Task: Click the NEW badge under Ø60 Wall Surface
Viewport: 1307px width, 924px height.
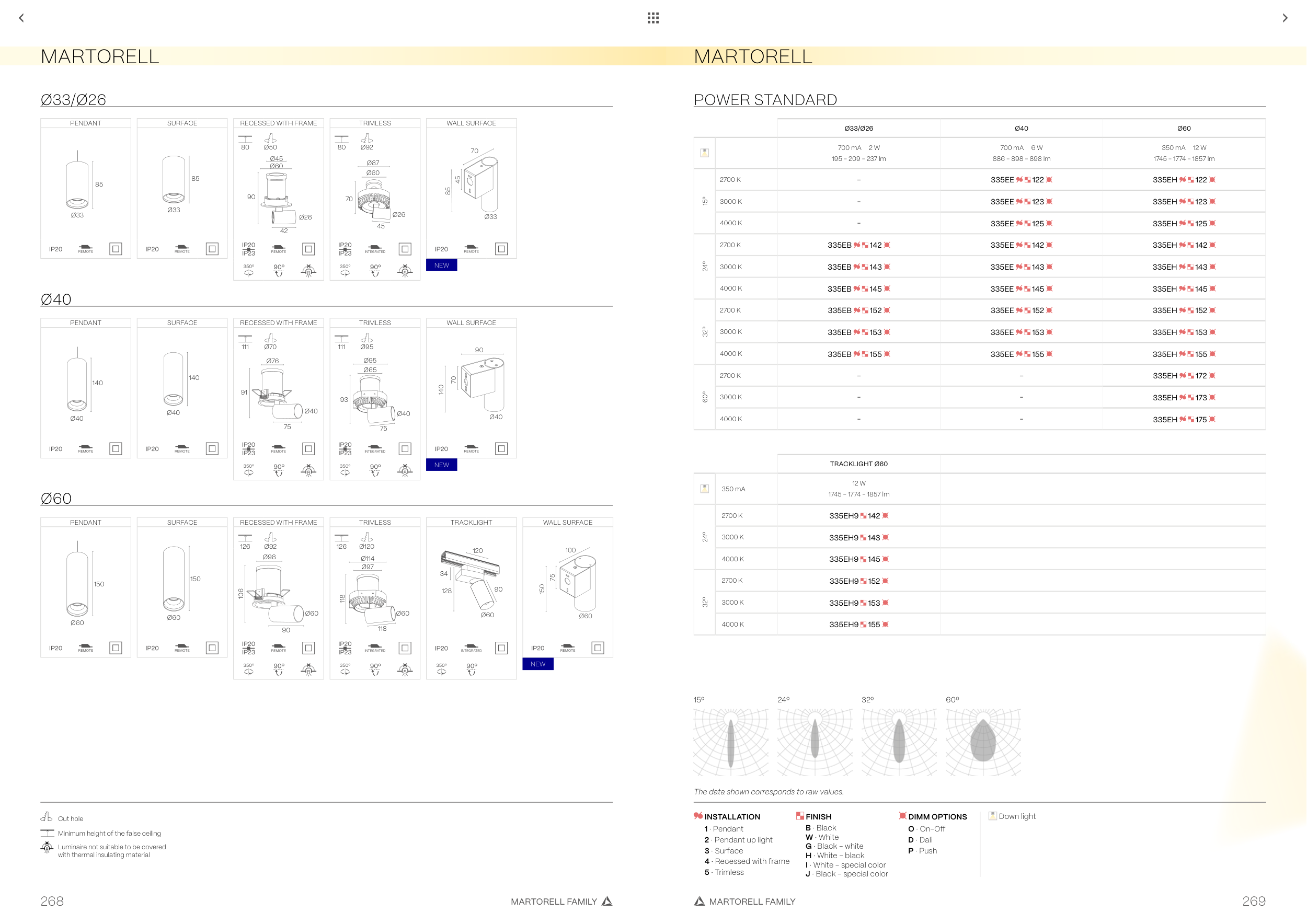Action: pos(537,664)
